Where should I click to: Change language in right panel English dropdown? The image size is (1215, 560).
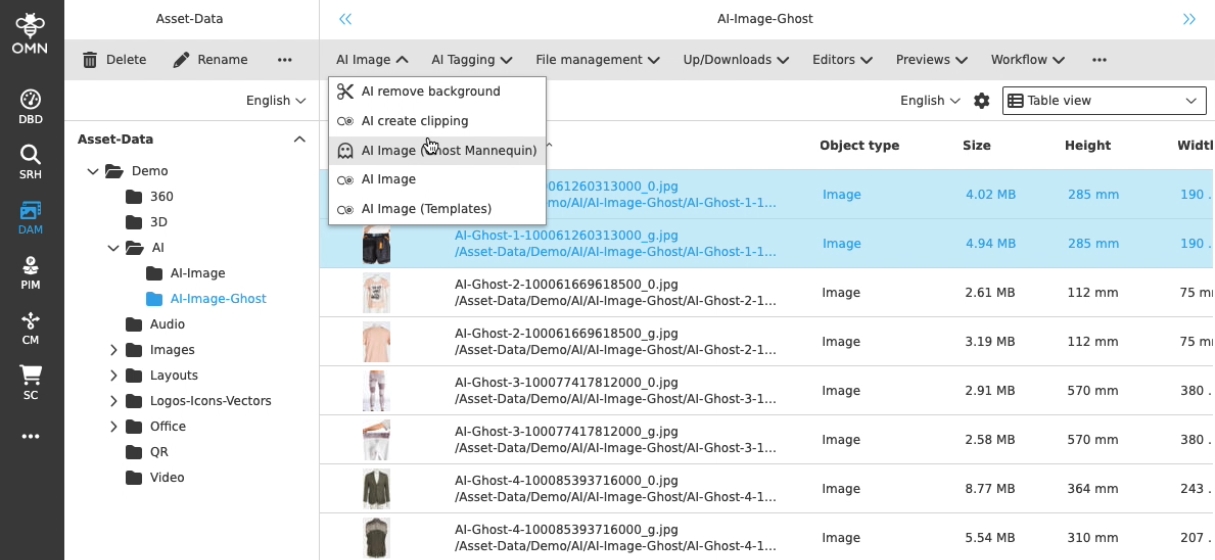point(930,100)
